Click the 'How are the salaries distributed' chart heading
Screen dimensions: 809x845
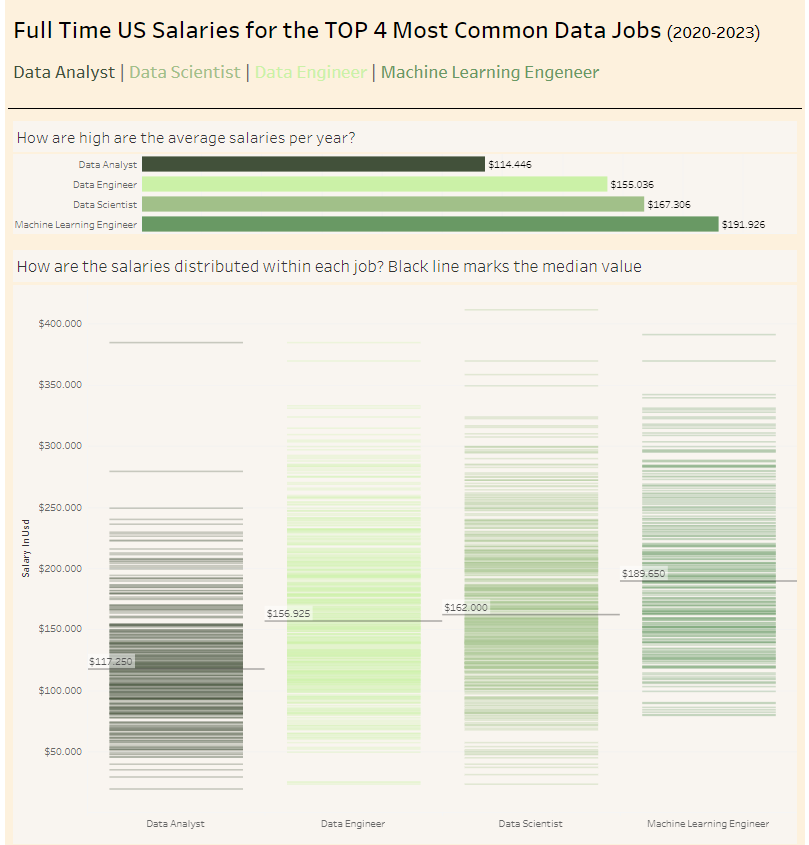click(x=329, y=267)
